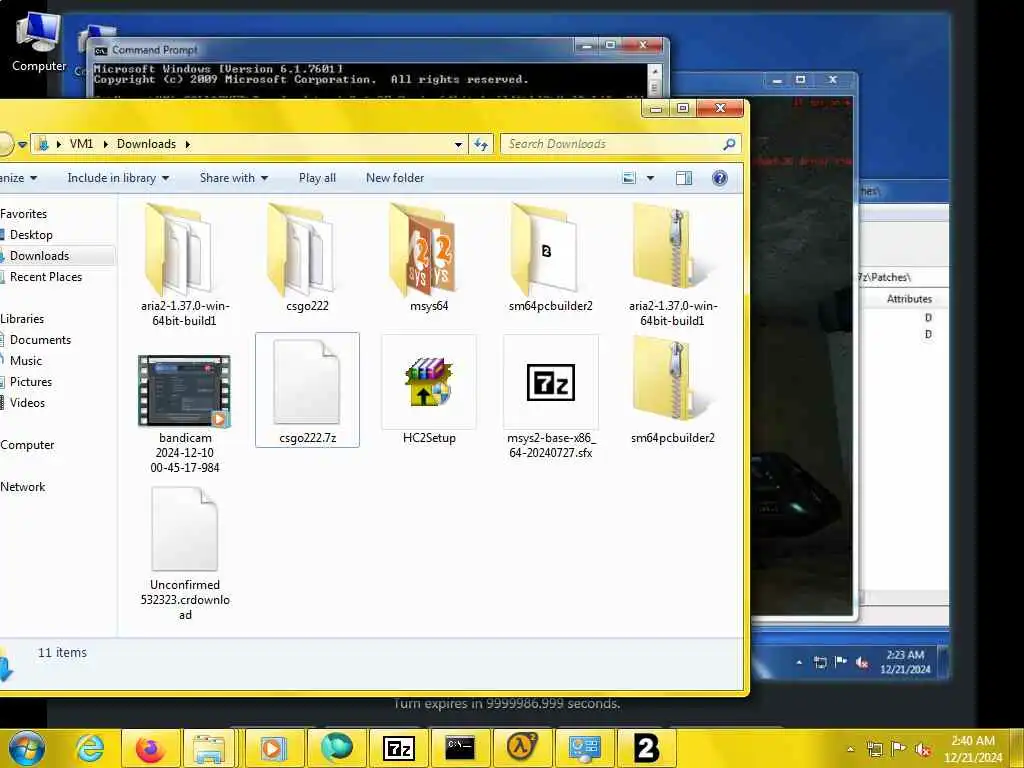Click the Favorites heading
Viewport: 1024px width, 768px height.
(x=24, y=214)
